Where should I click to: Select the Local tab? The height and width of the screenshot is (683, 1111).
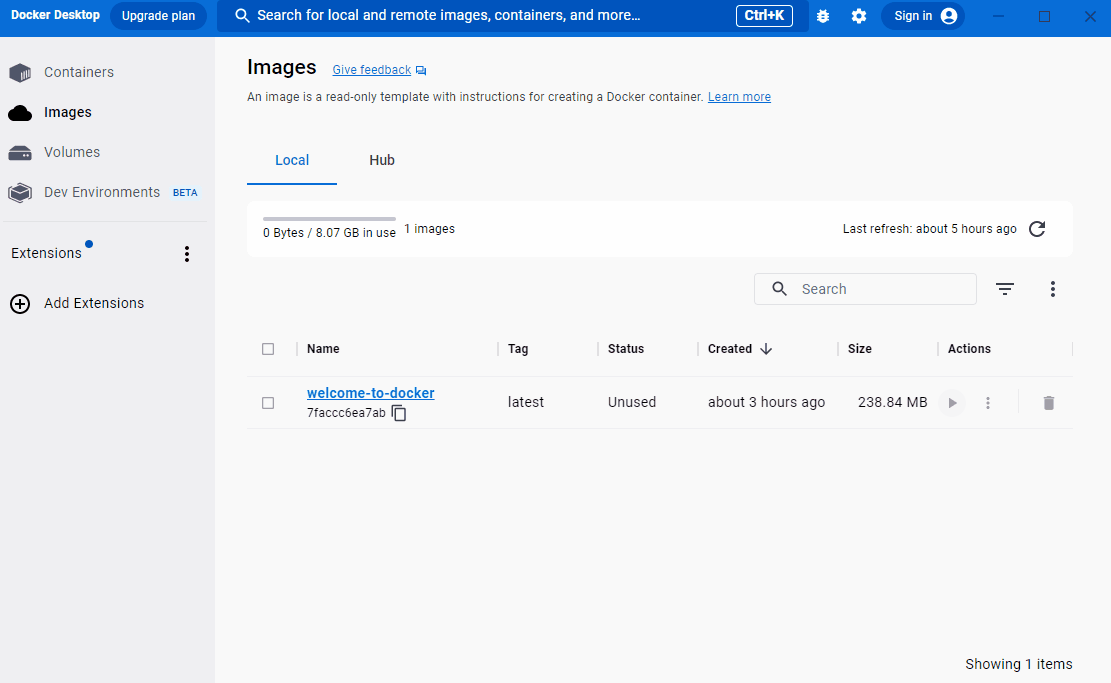[291, 160]
